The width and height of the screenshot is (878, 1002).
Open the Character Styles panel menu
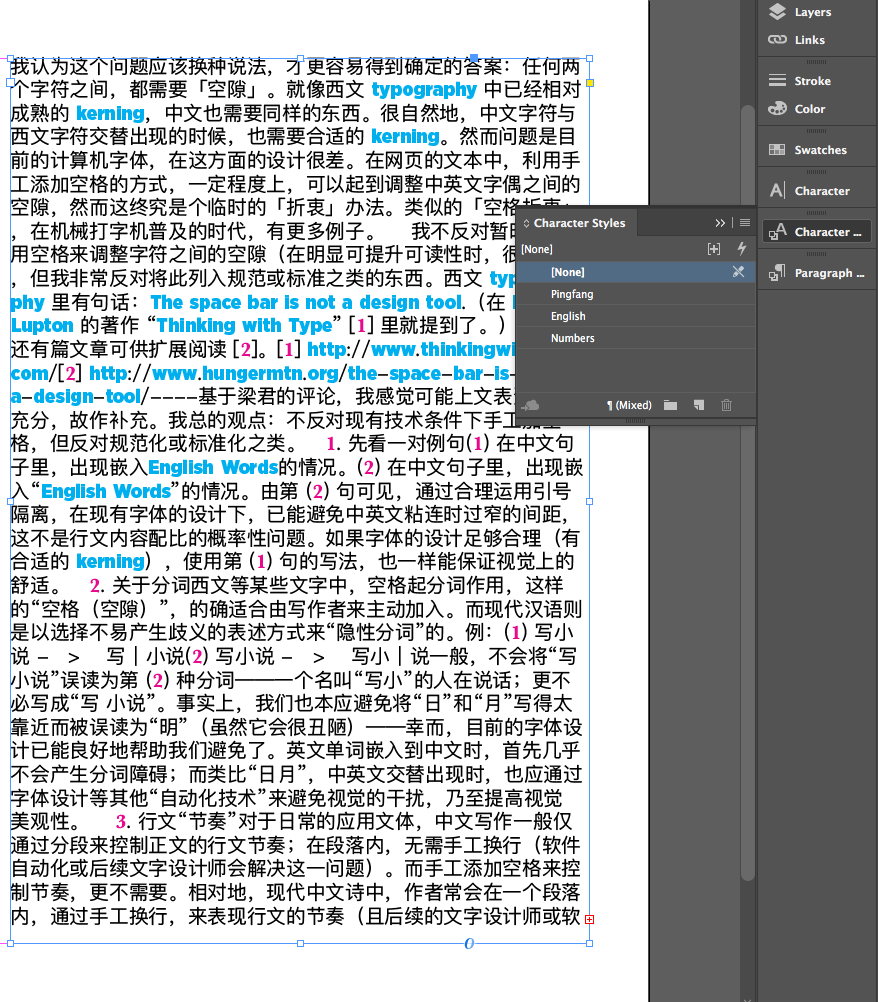(743, 222)
